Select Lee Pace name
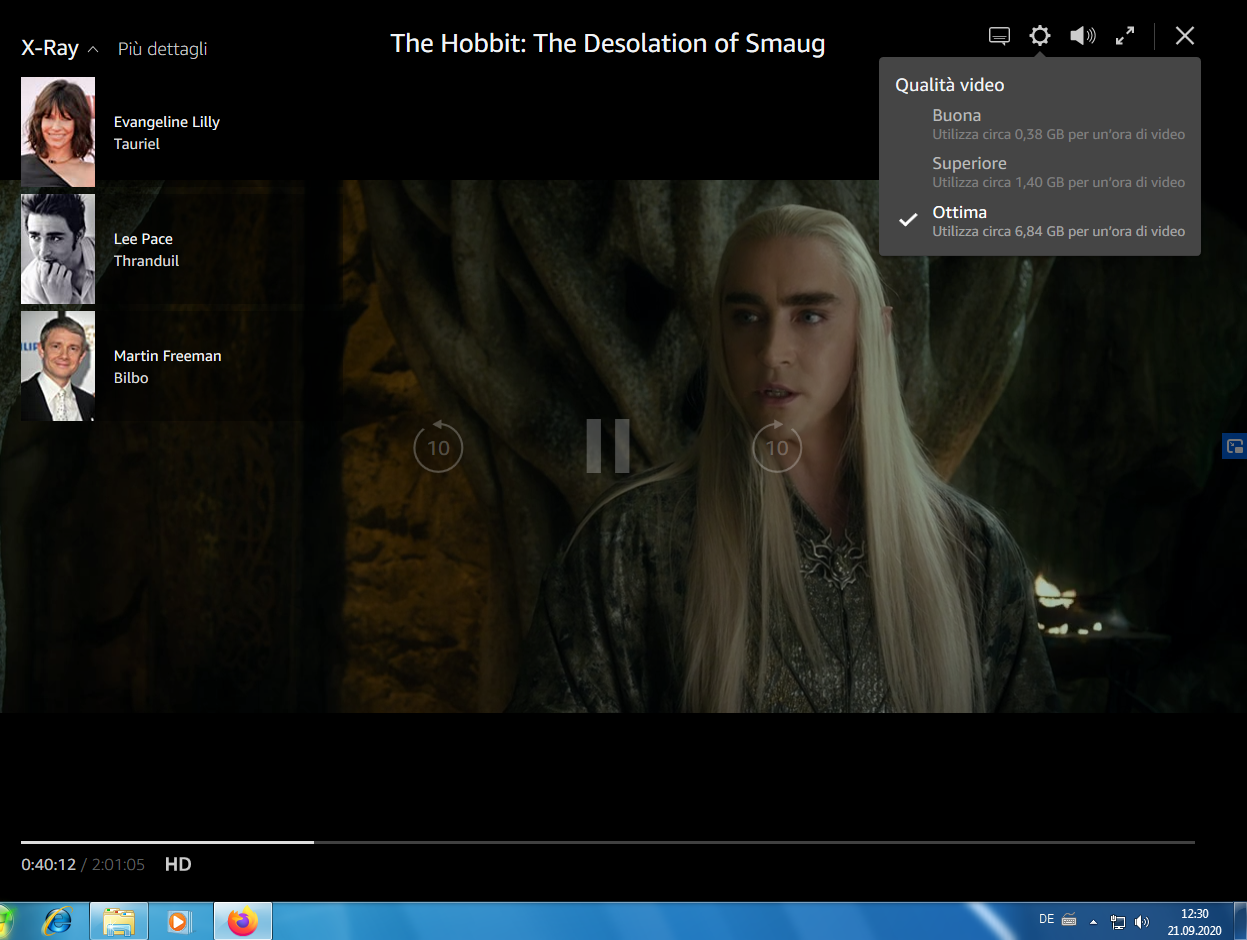Image resolution: width=1247 pixels, height=940 pixels. 143,239
